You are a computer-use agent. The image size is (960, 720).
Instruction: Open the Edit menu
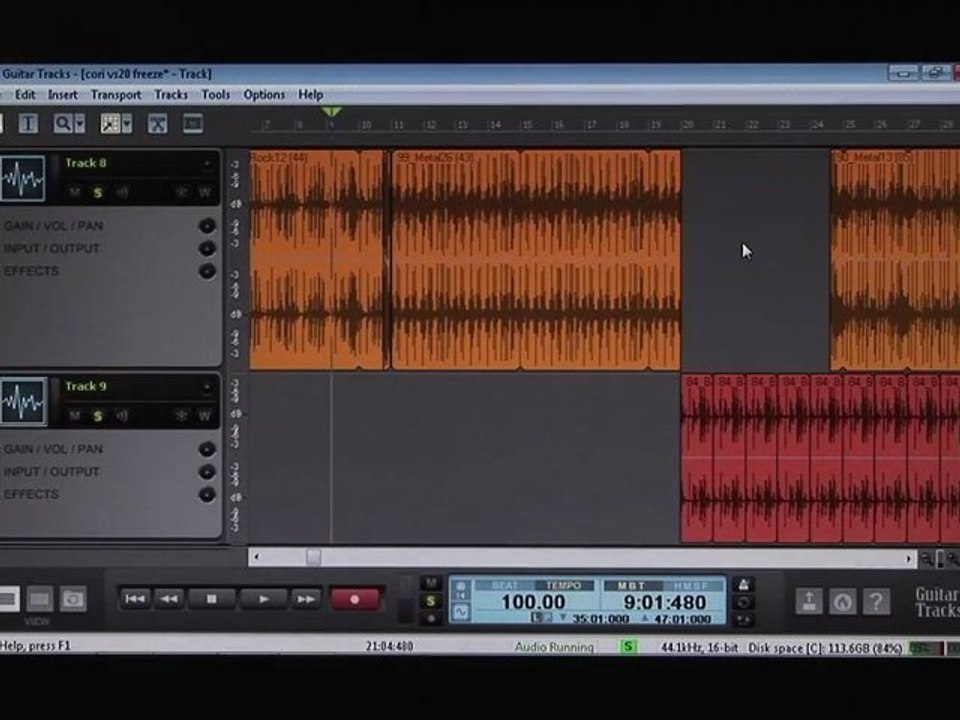[x=25, y=95]
